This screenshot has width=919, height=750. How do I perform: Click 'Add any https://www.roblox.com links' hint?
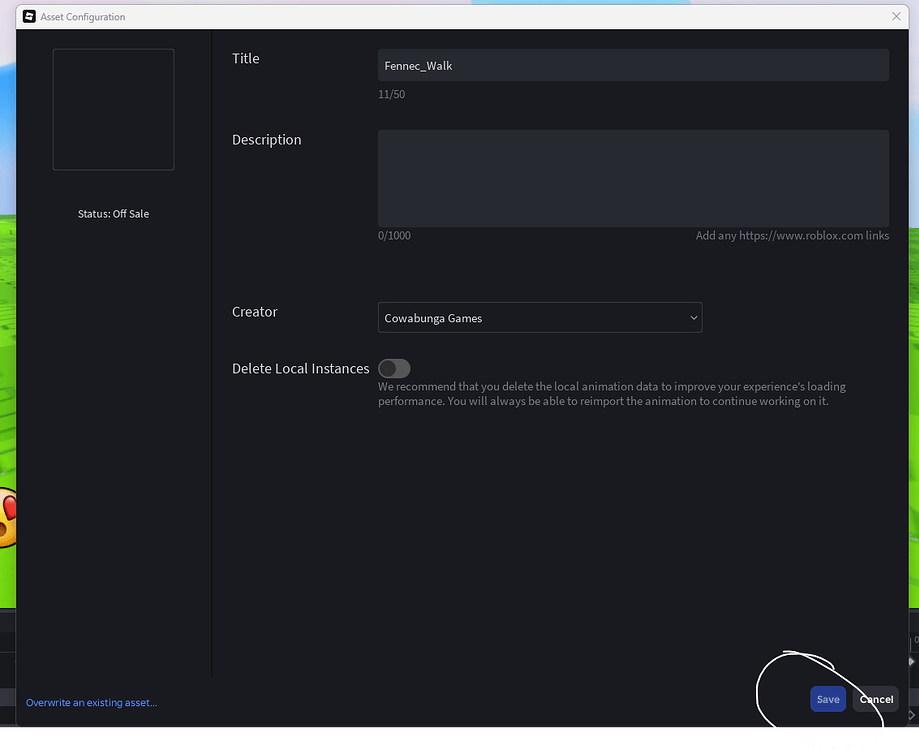792,236
